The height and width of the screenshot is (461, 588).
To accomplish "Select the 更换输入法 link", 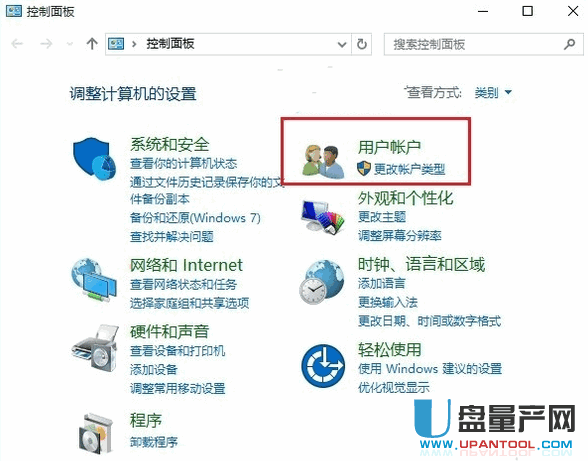I will tap(388, 302).
